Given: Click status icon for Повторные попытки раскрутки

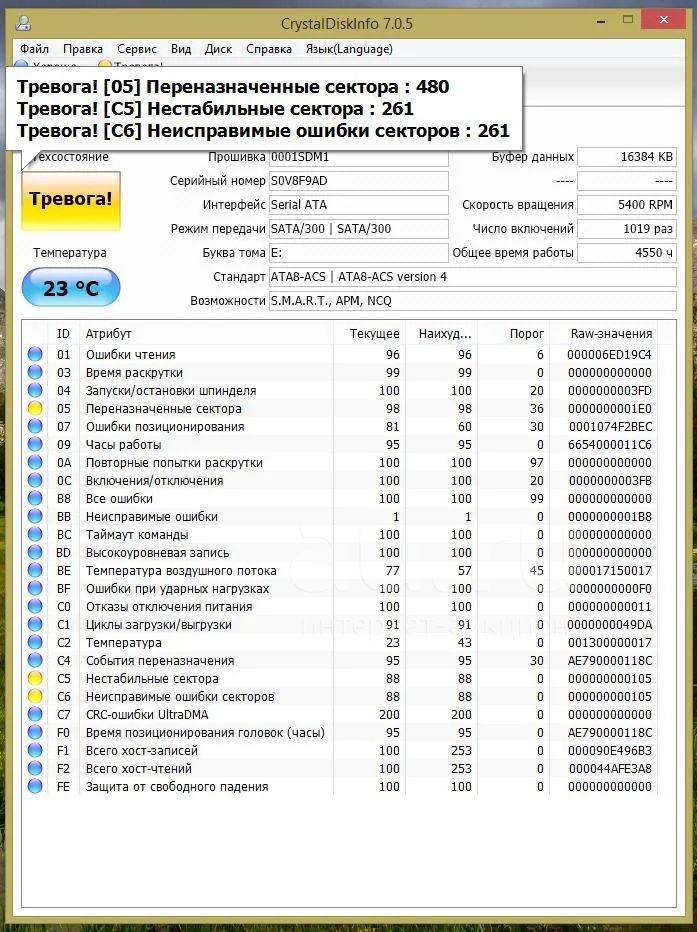Looking at the screenshot, I should [x=35, y=462].
